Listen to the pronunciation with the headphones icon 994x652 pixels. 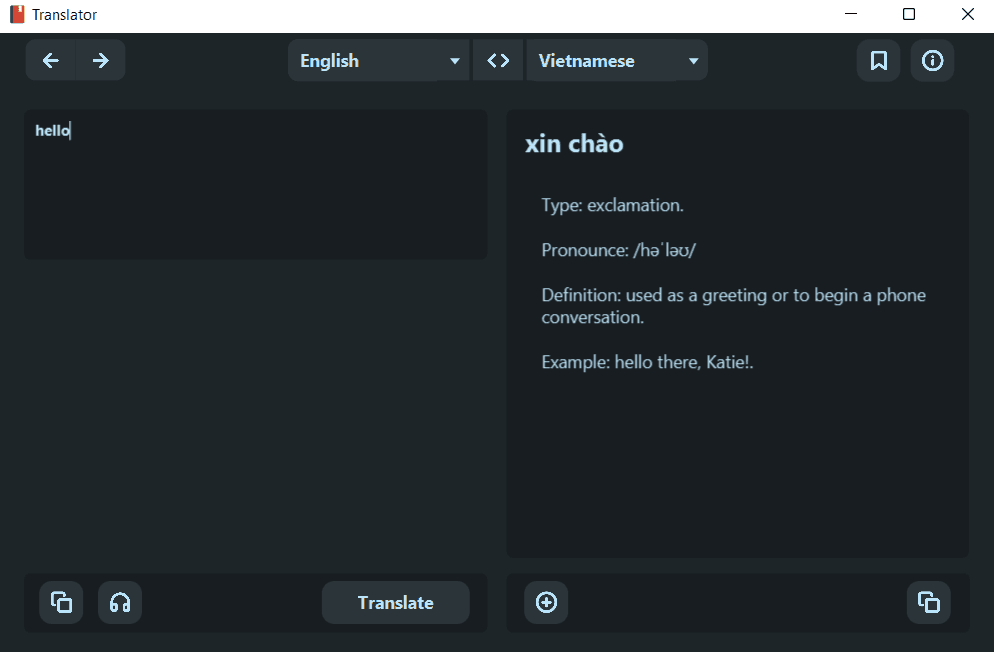tap(120, 602)
